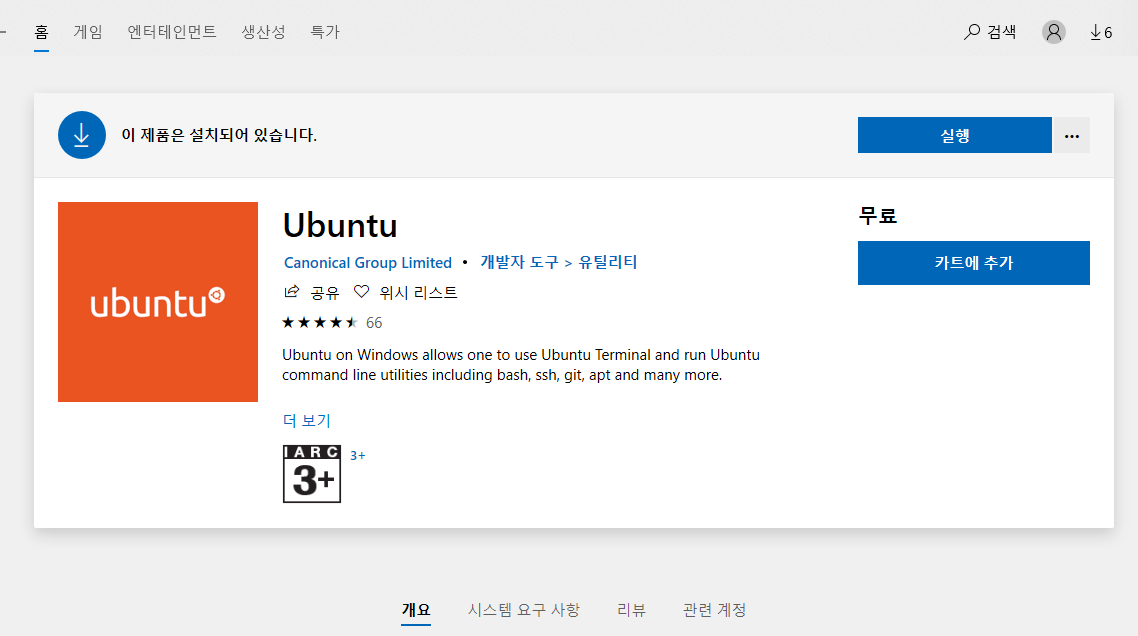
Task: Click the blue installed download circle icon
Action: [82, 135]
